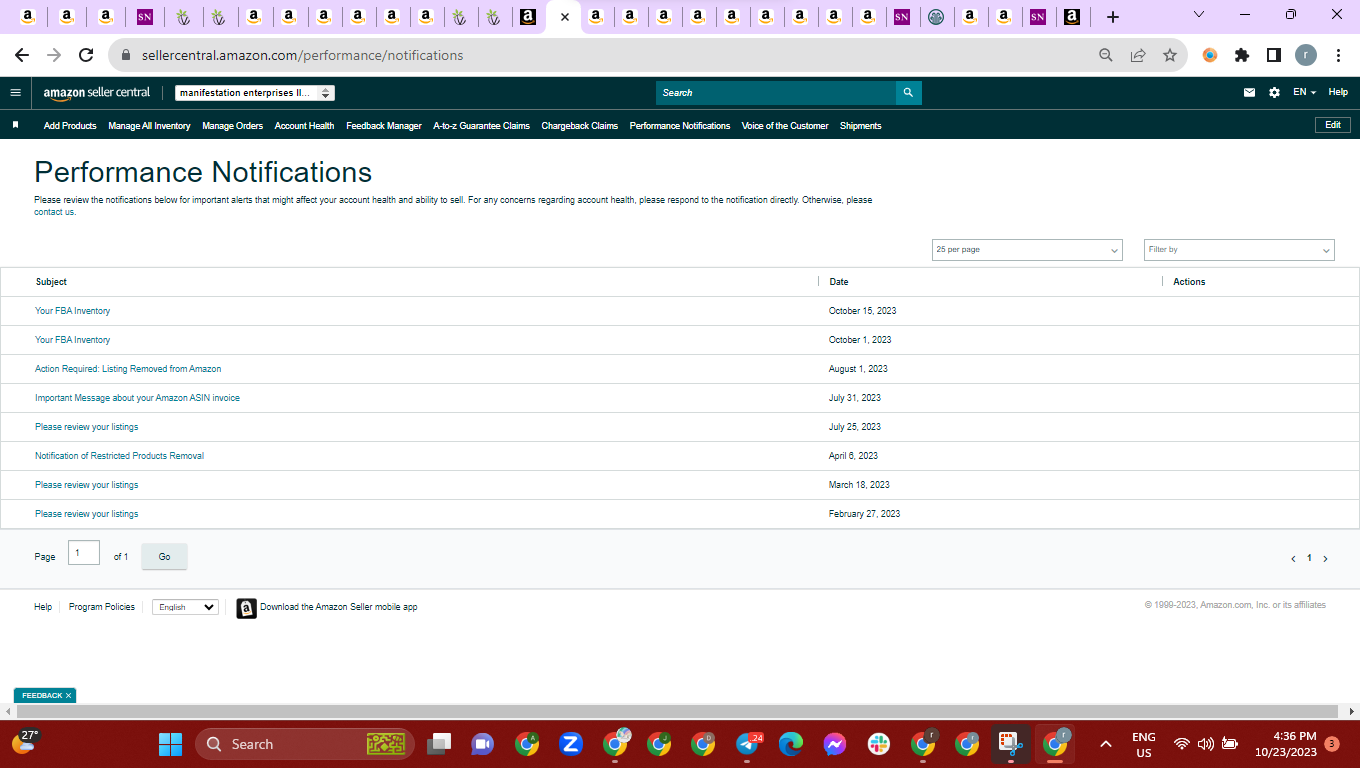
Task: Go to next notifications page arrow
Action: [1326, 559]
